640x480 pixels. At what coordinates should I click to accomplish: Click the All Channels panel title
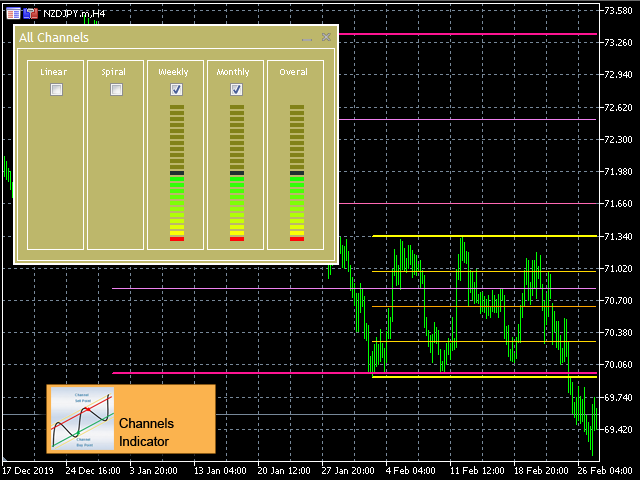click(x=54, y=38)
